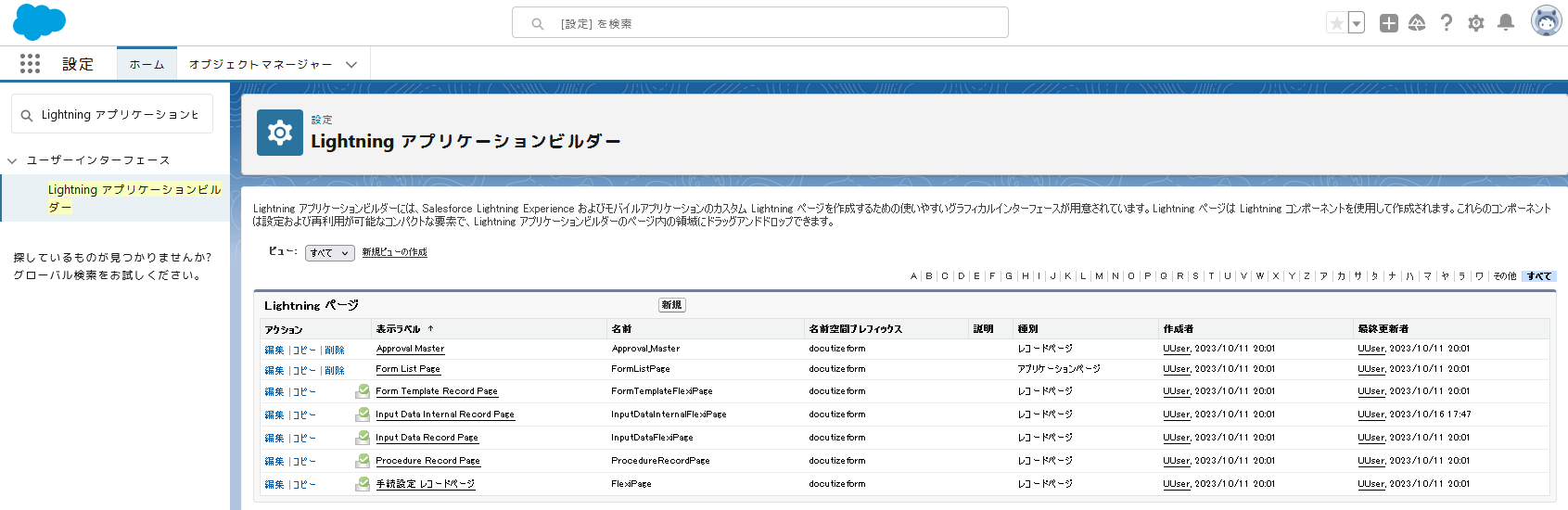Open the Approval Master label link
1568x510 pixels.
click(x=410, y=349)
